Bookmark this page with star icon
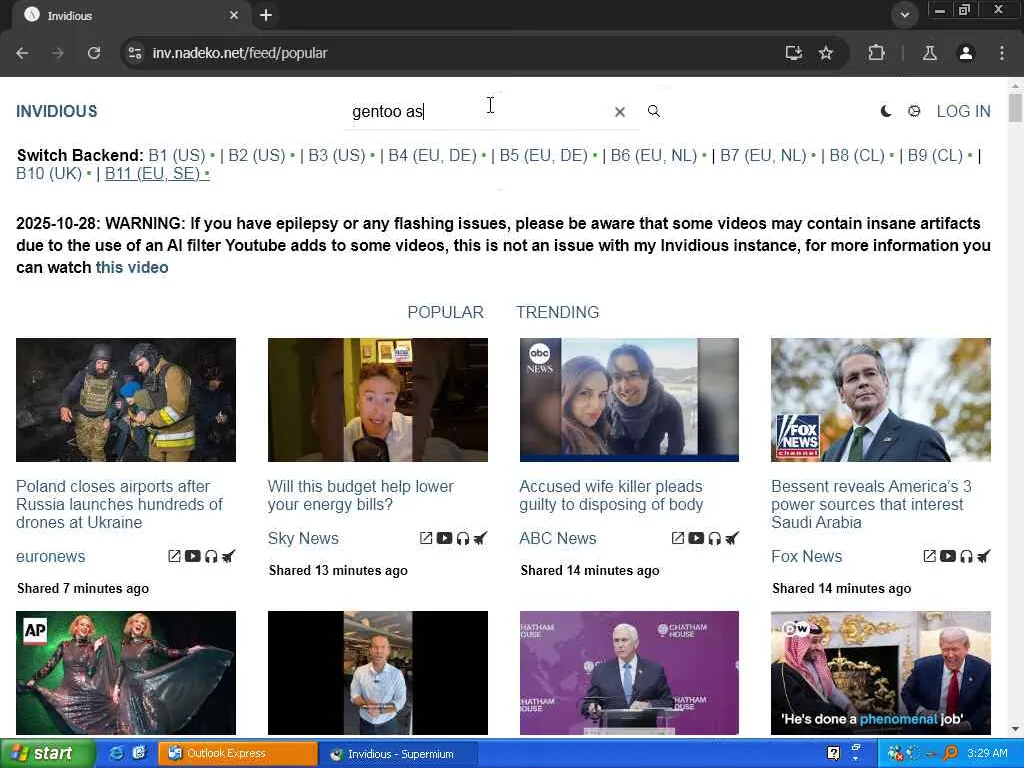This screenshot has height=768, width=1024. [x=826, y=53]
